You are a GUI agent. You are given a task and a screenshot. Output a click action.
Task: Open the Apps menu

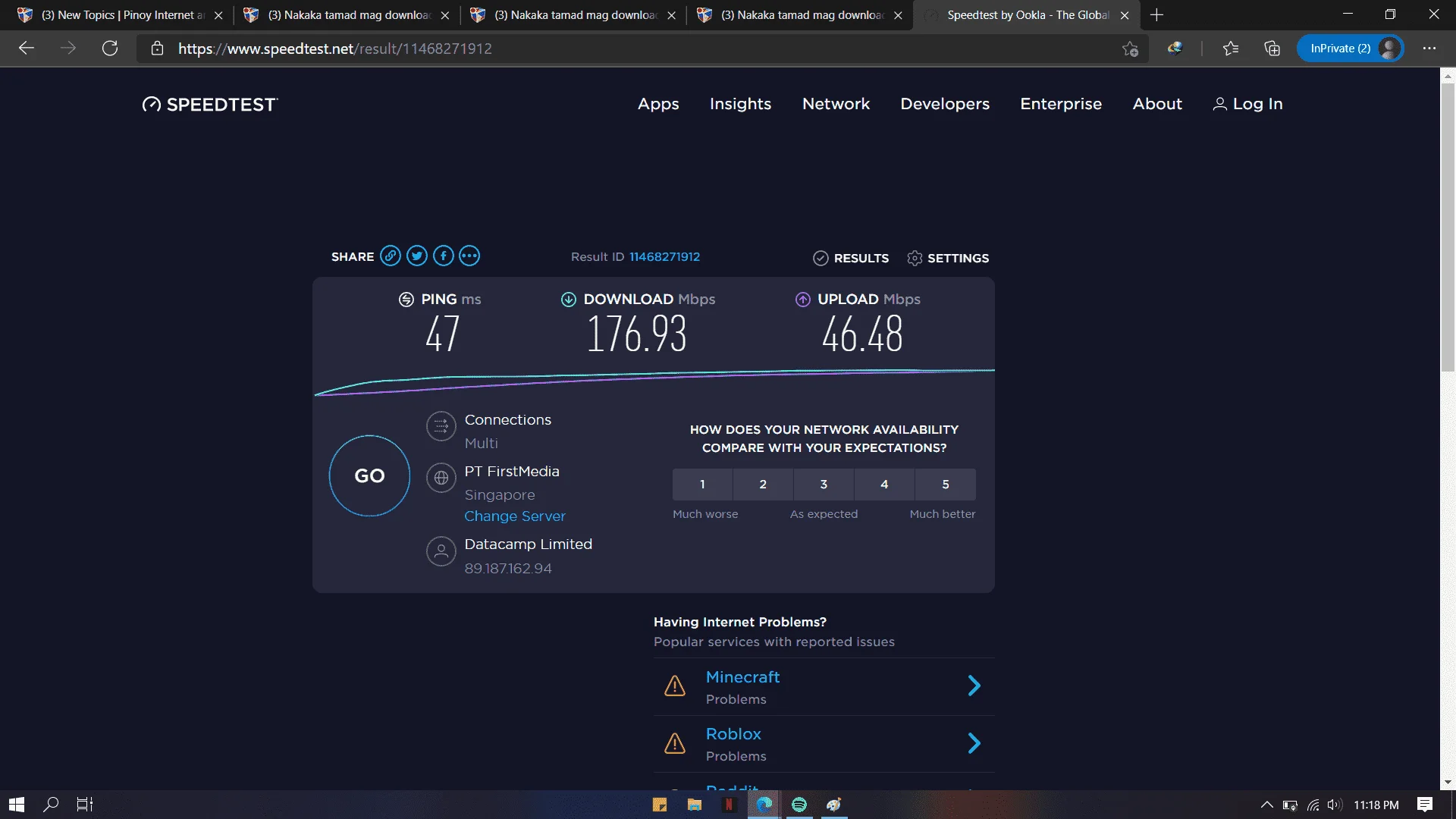pos(658,104)
